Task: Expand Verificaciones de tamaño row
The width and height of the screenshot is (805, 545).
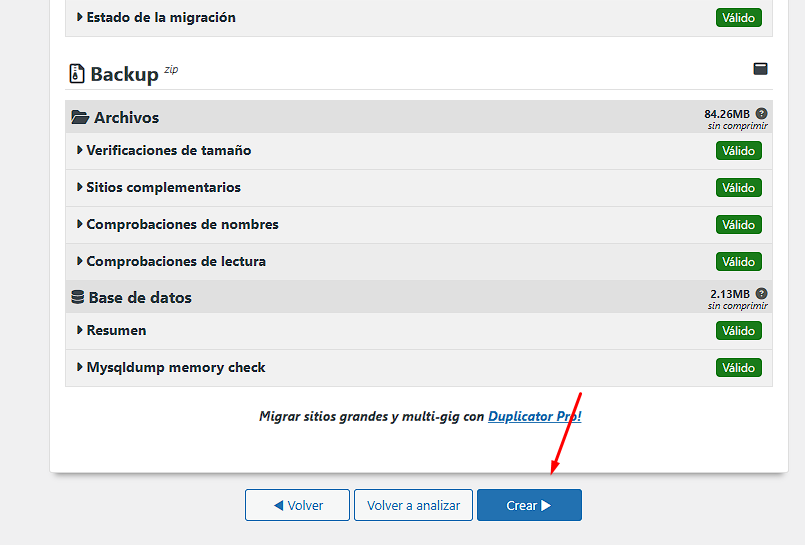Action: coord(168,150)
